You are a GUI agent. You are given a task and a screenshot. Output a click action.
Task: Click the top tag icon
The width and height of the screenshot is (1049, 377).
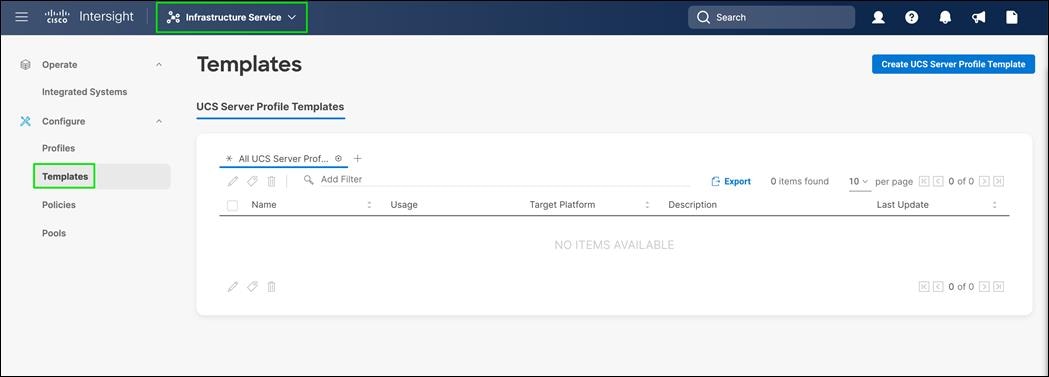252,181
